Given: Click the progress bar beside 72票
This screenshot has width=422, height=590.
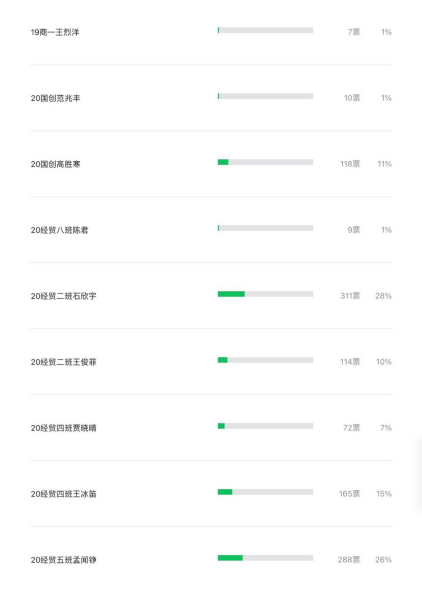Looking at the screenshot, I should coord(265,426).
